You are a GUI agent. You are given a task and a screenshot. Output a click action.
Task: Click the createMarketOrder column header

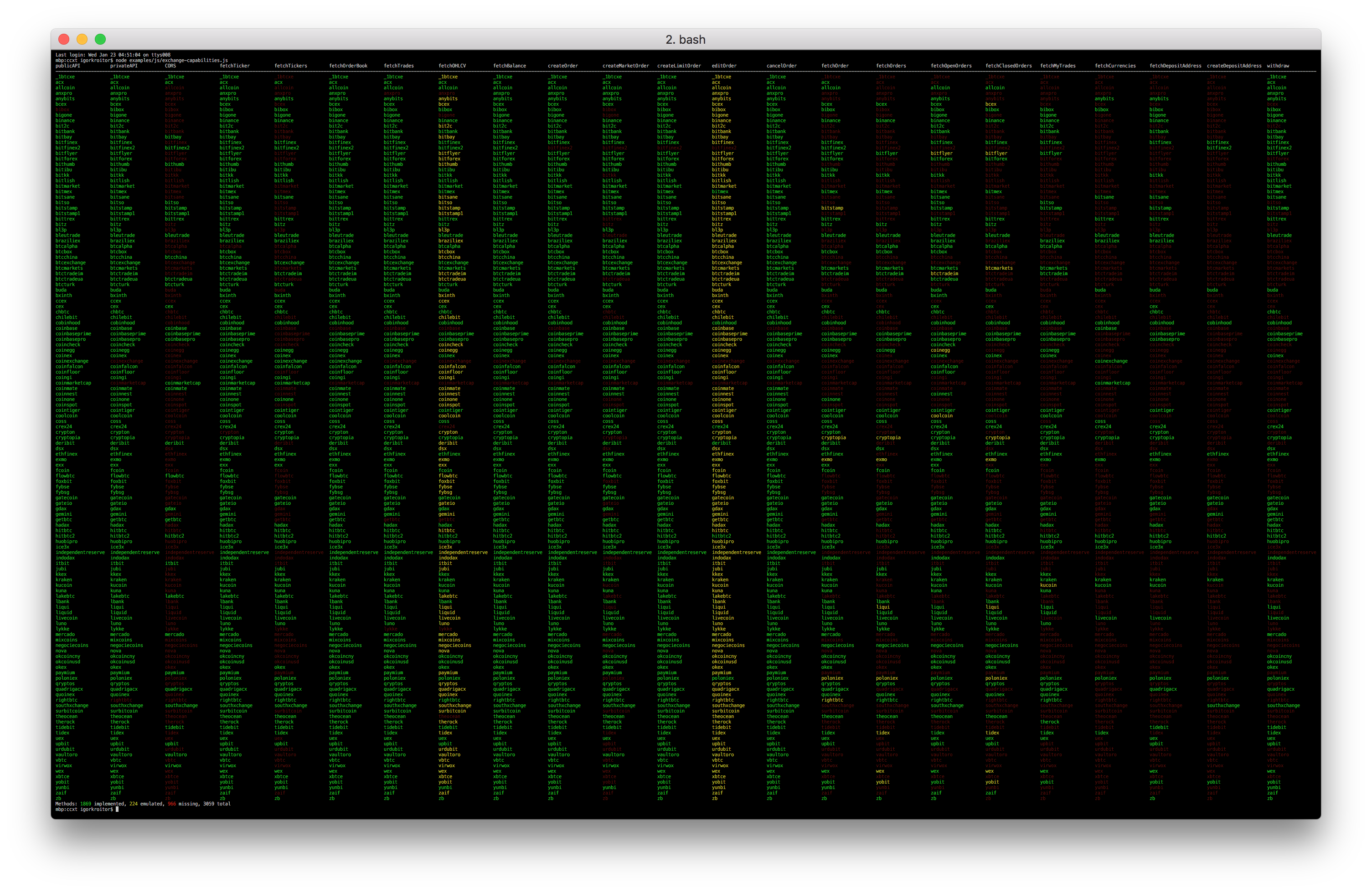click(625, 66)
